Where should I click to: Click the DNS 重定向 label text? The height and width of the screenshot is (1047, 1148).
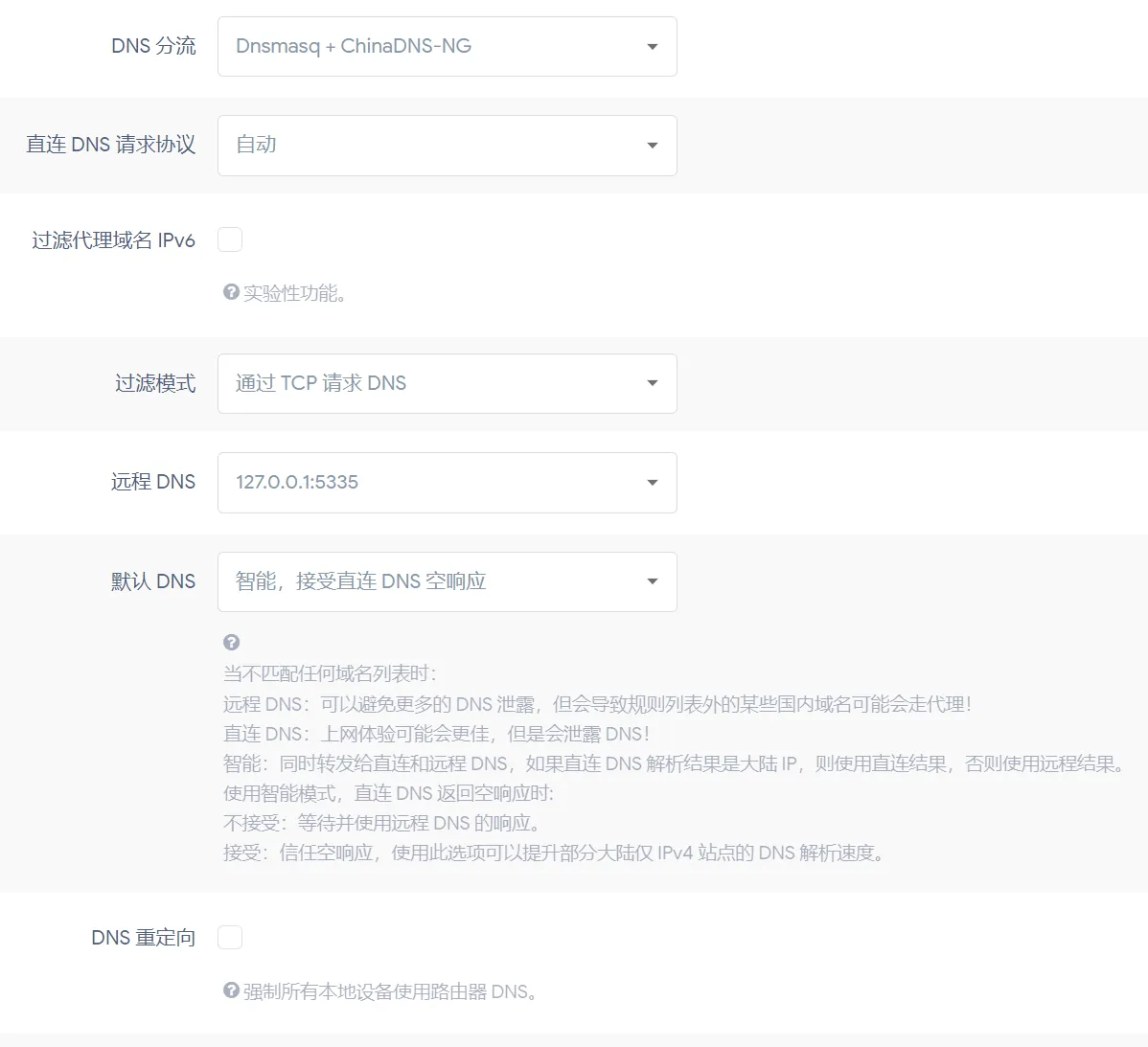(144, 937)
